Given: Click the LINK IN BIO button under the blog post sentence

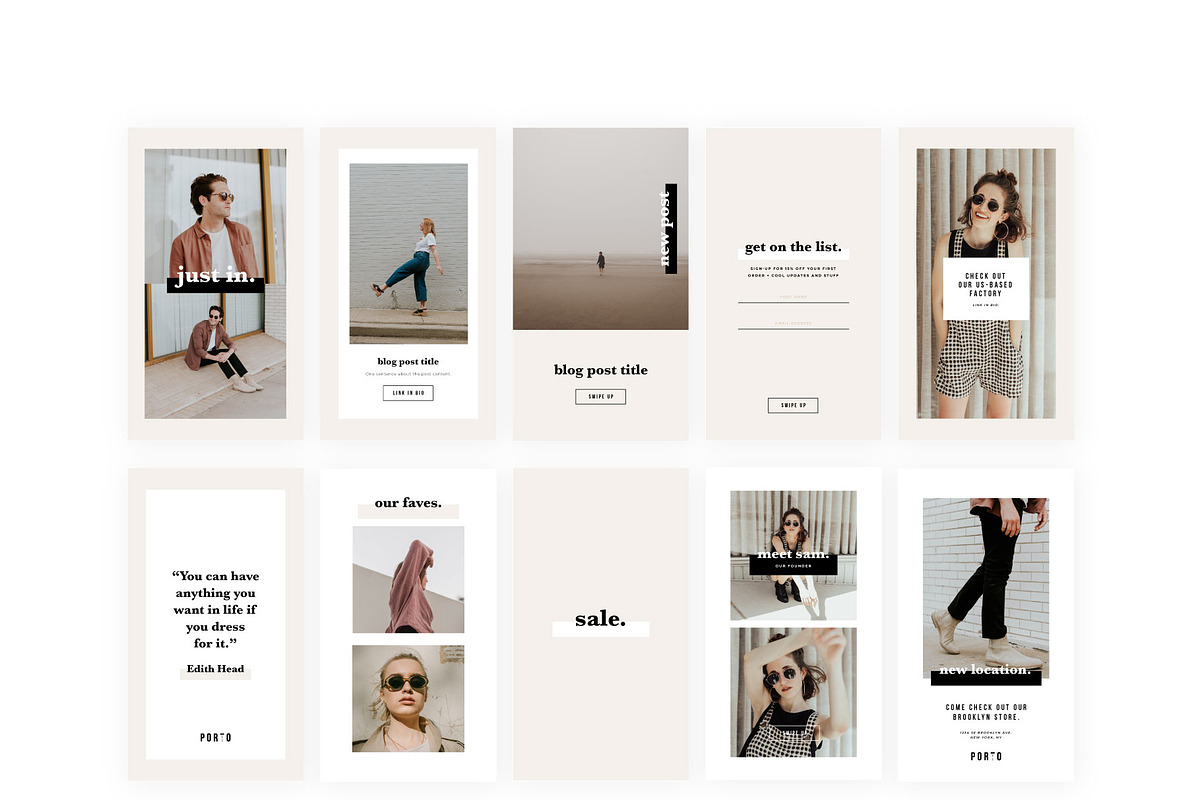Looking at the screenshot, I should [408, 393].
